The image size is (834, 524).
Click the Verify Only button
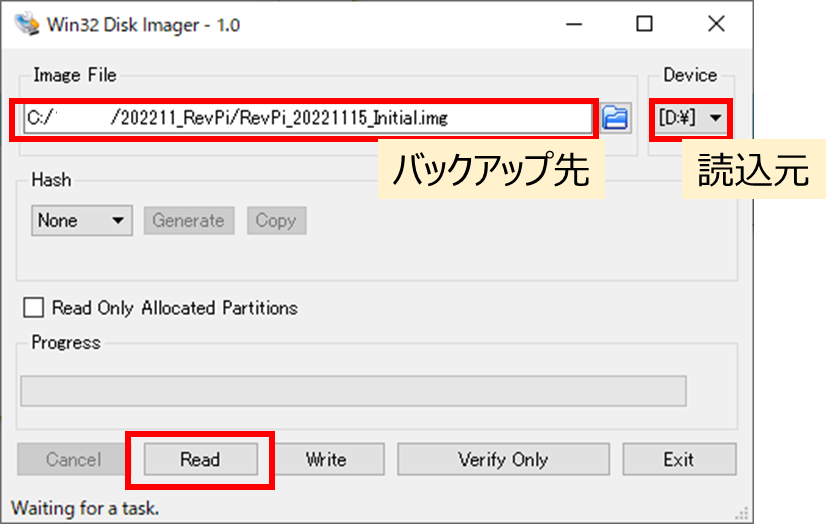503,459
